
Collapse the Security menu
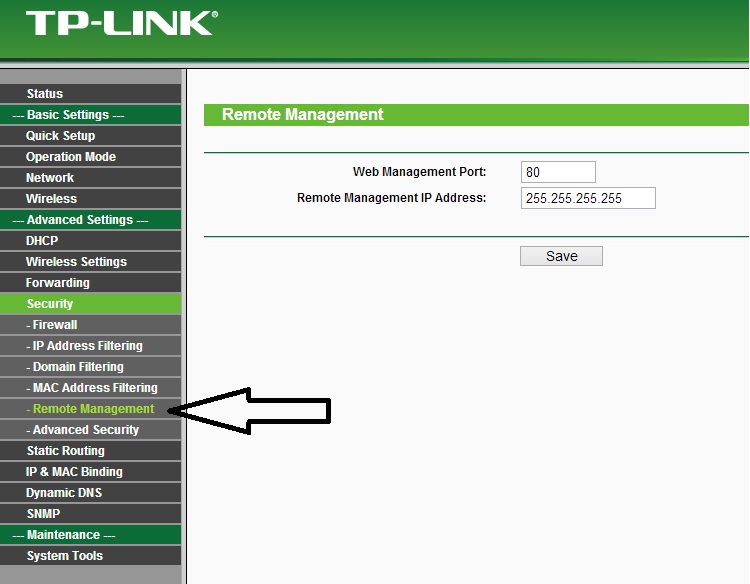(90, 304)
